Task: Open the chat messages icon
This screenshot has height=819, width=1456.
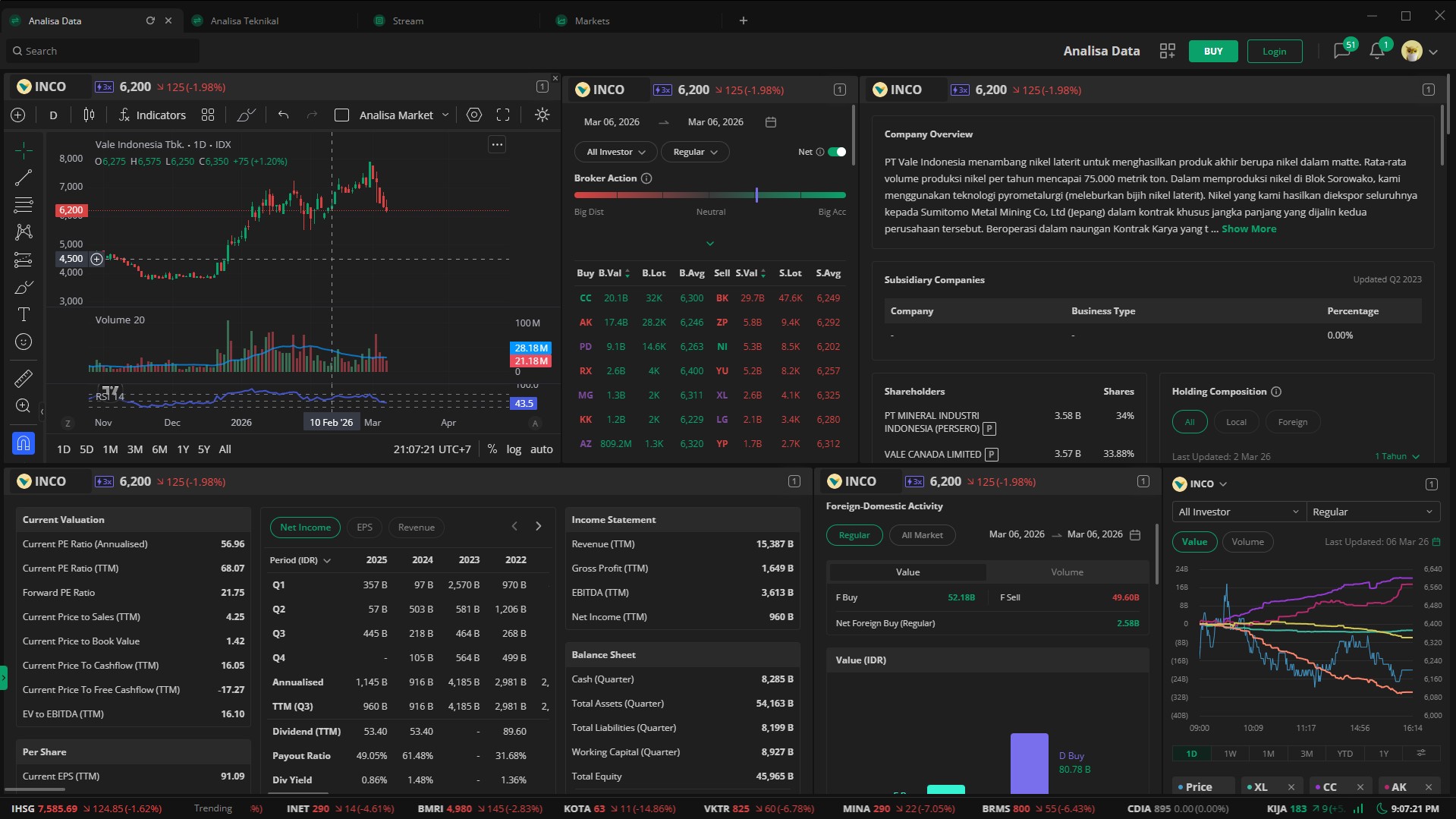Action: (x=1341, y=52)
